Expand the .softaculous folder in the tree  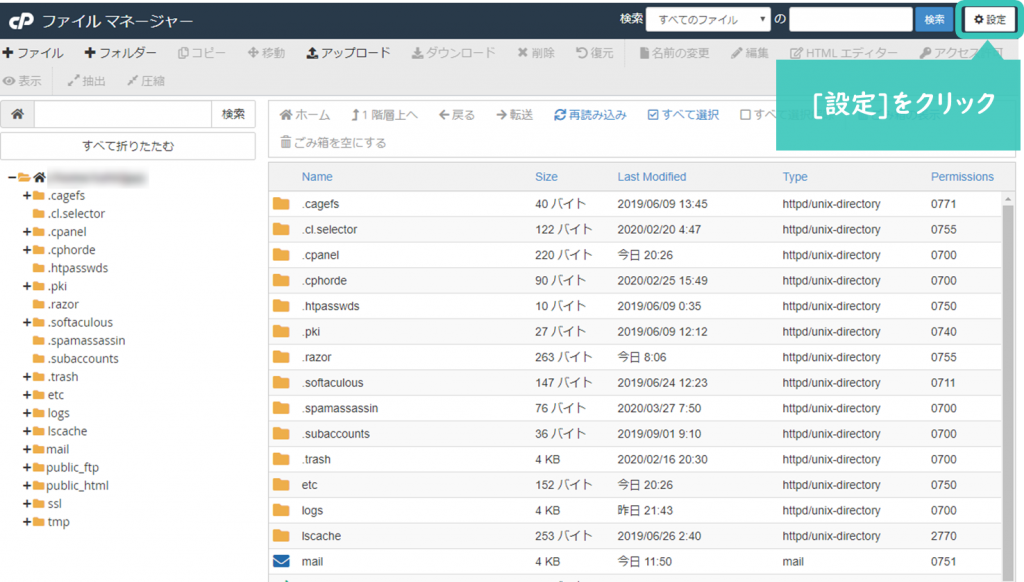coord(27,323)
